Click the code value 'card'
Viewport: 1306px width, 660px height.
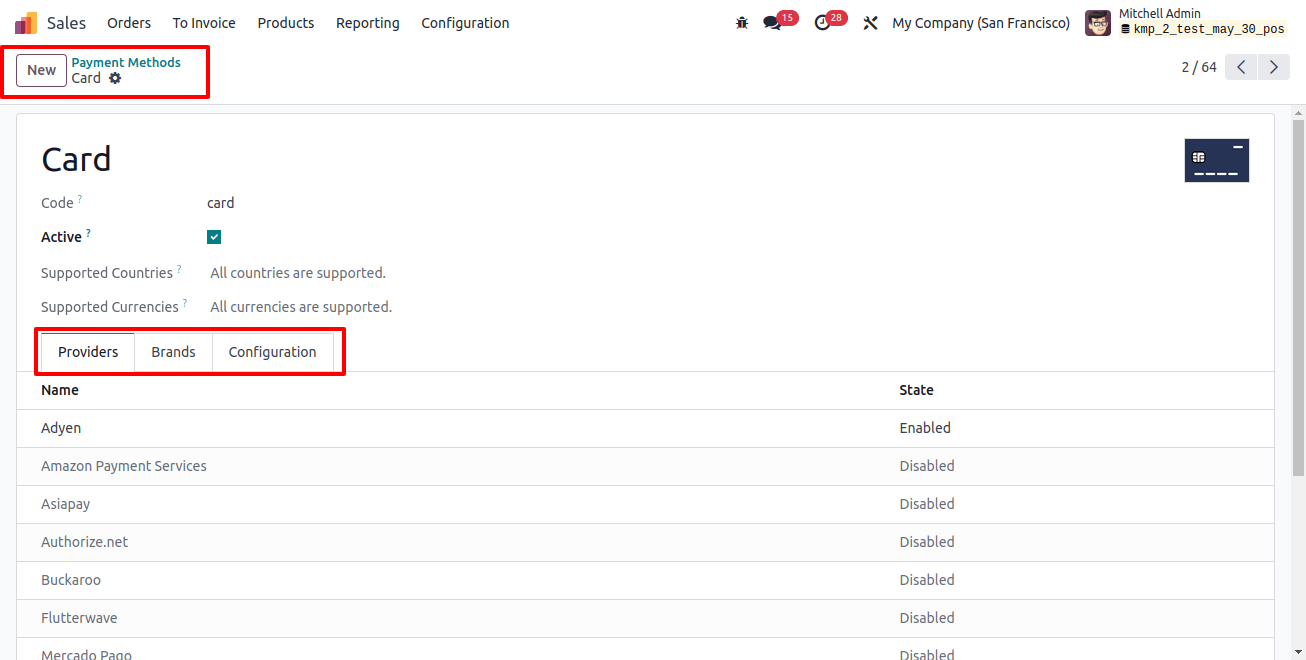click(220, 203)
